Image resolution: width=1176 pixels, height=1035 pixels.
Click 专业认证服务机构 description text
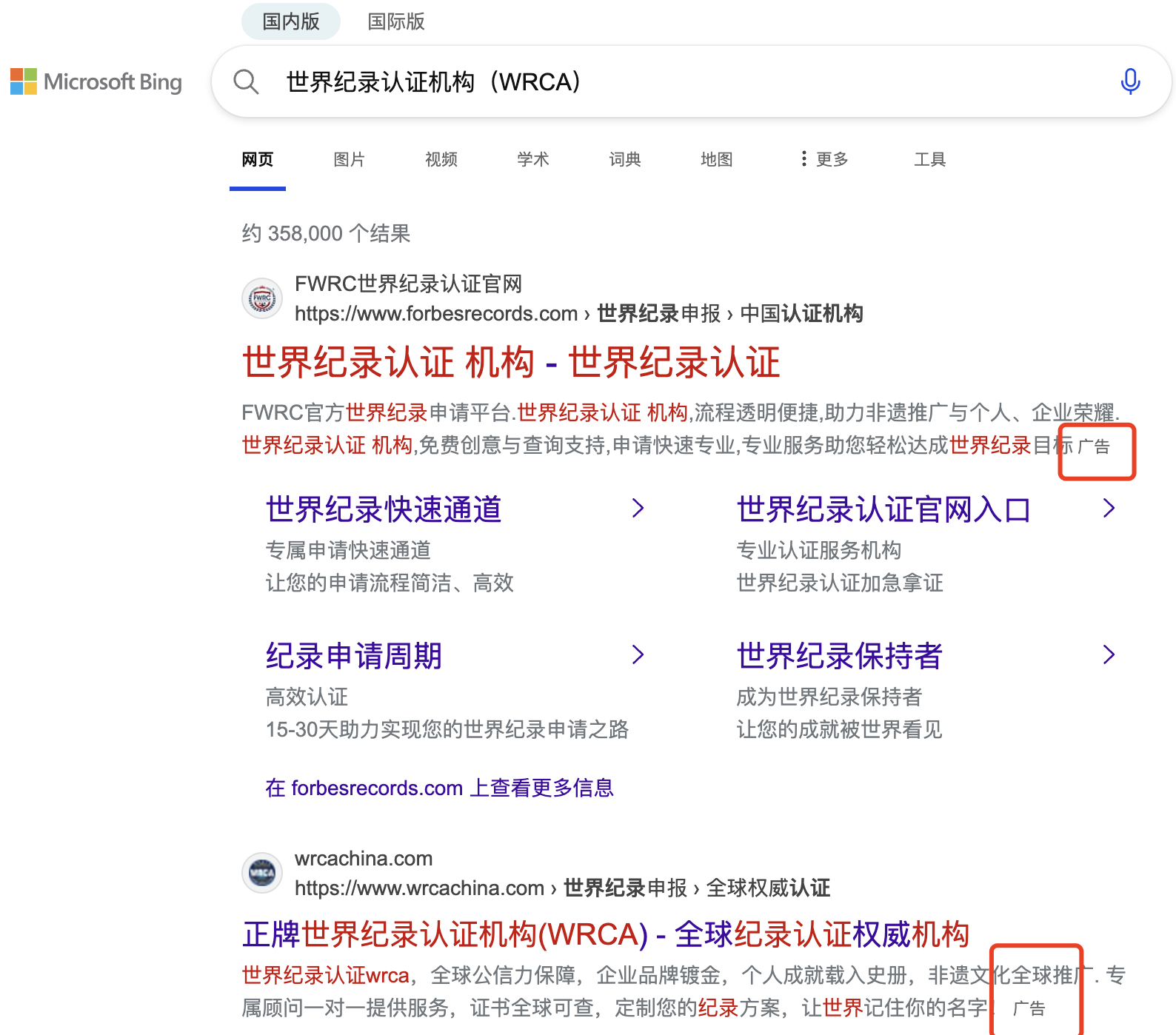[x=819, y=550]
